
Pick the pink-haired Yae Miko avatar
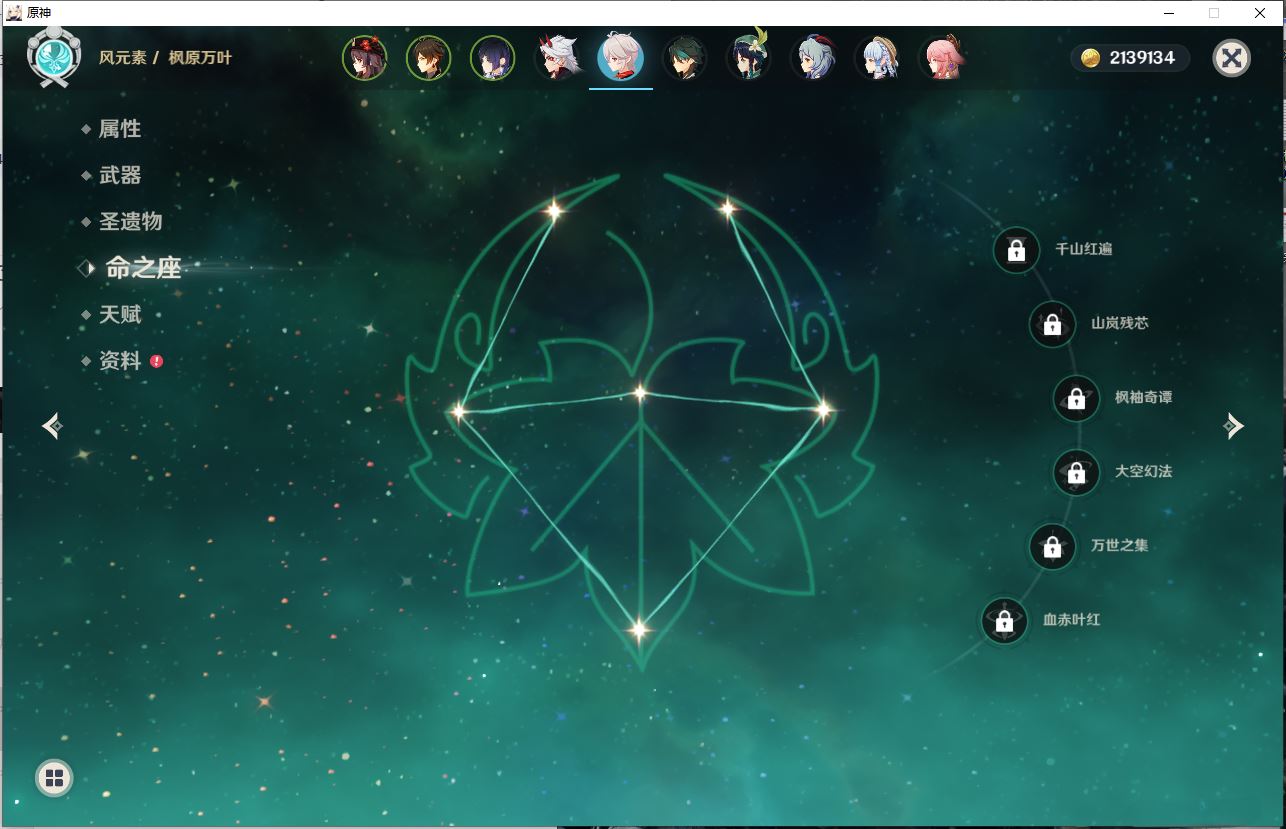(942, 58)
